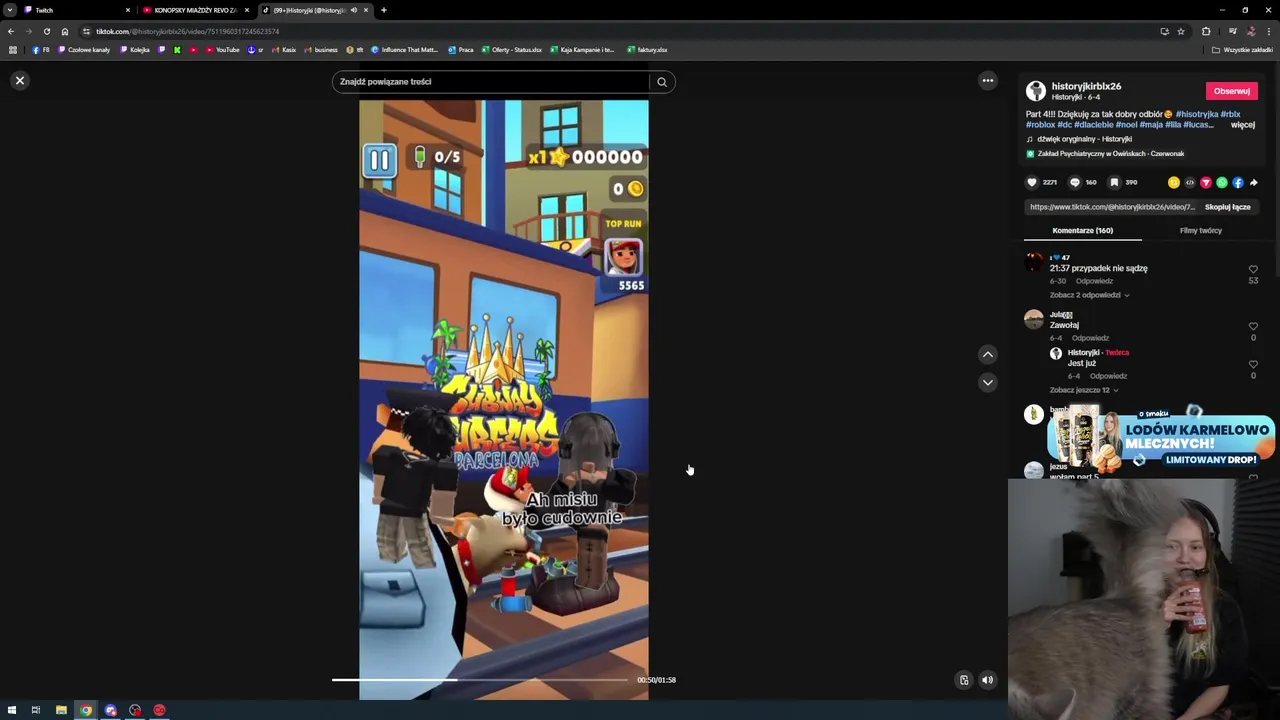Open the three-dot options above the video
The width and height of the screenshot is (1280, 720).
point(987,81)
